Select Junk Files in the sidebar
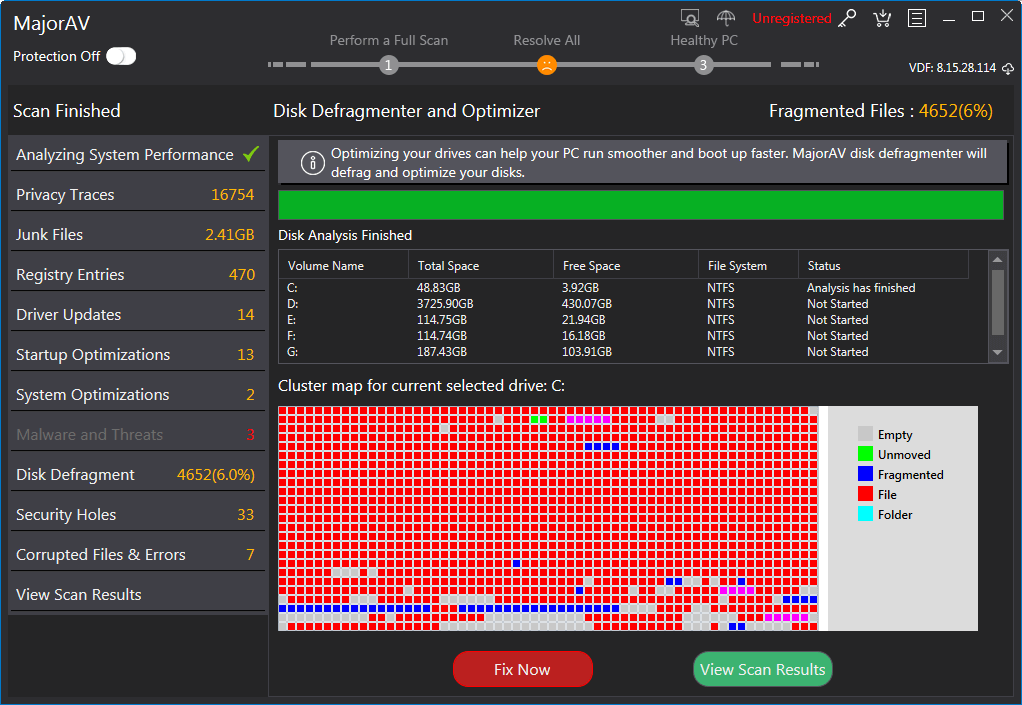Viewport: 1022px width, 705px height. 60,233
